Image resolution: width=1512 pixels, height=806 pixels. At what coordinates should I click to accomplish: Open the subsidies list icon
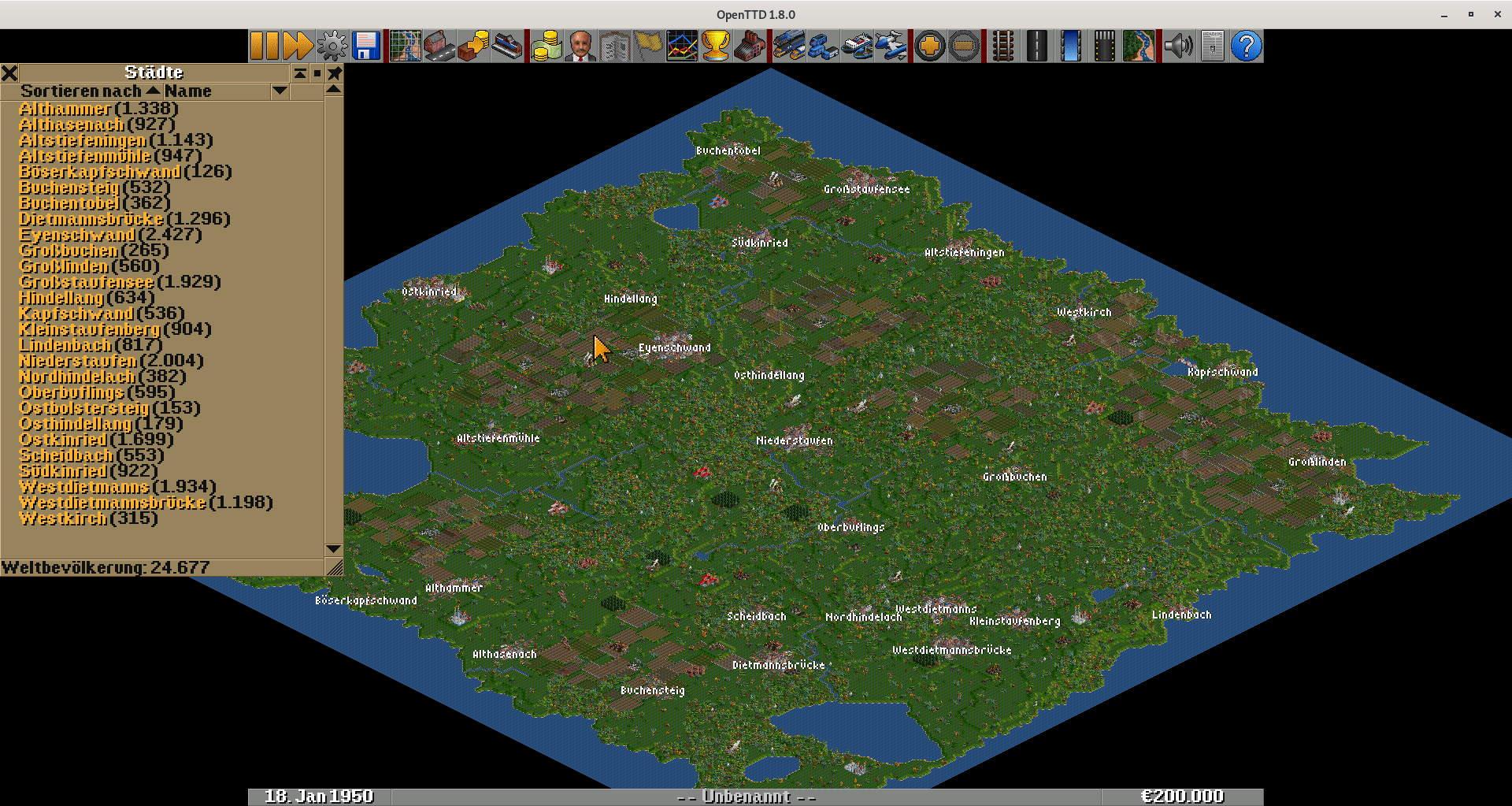473,46
